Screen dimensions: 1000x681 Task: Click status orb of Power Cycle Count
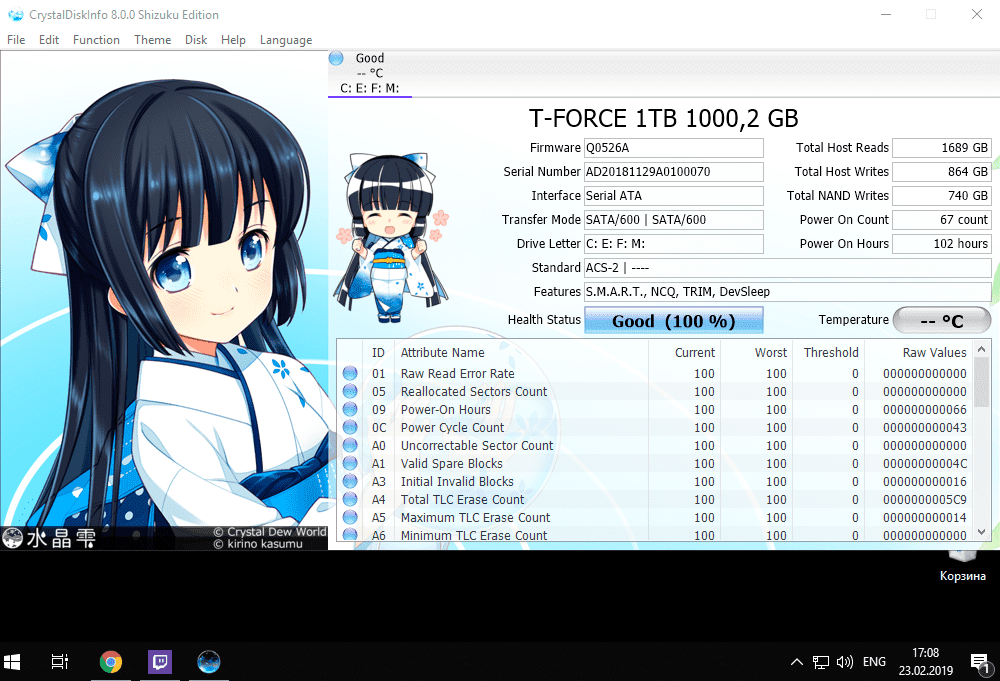(x=350, y=427)
